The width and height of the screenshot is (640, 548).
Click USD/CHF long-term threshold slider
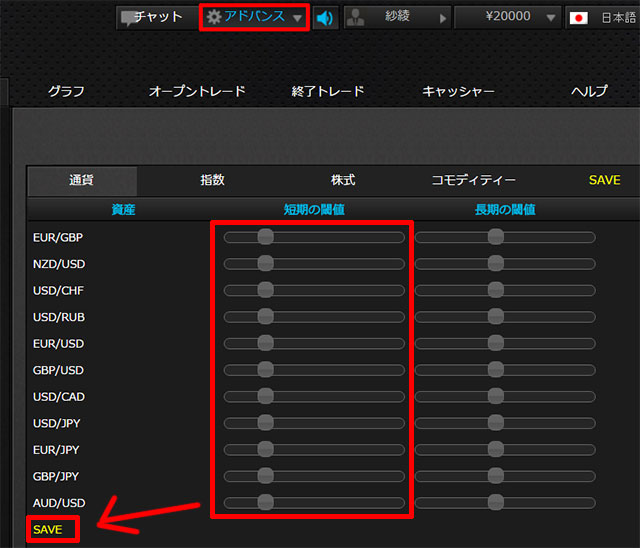click(x=505, y=290)
